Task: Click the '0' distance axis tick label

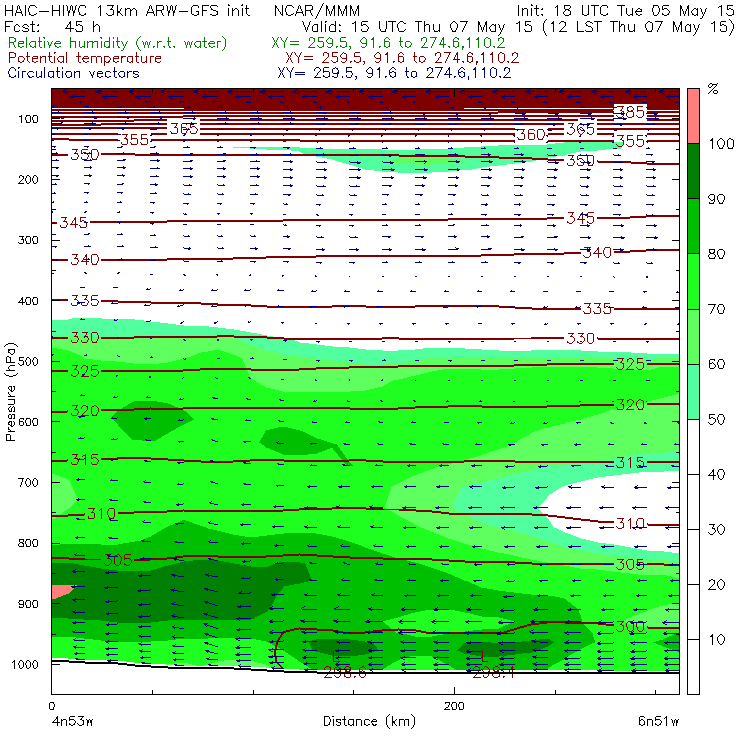Action: click(51, 706)
